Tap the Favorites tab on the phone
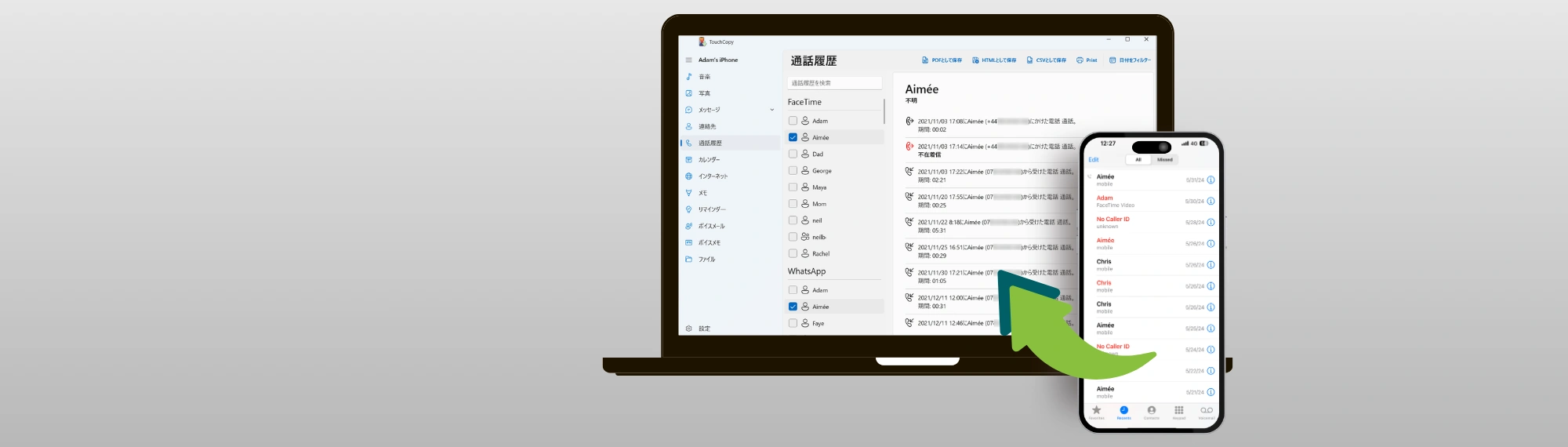 pos(1097,412)
